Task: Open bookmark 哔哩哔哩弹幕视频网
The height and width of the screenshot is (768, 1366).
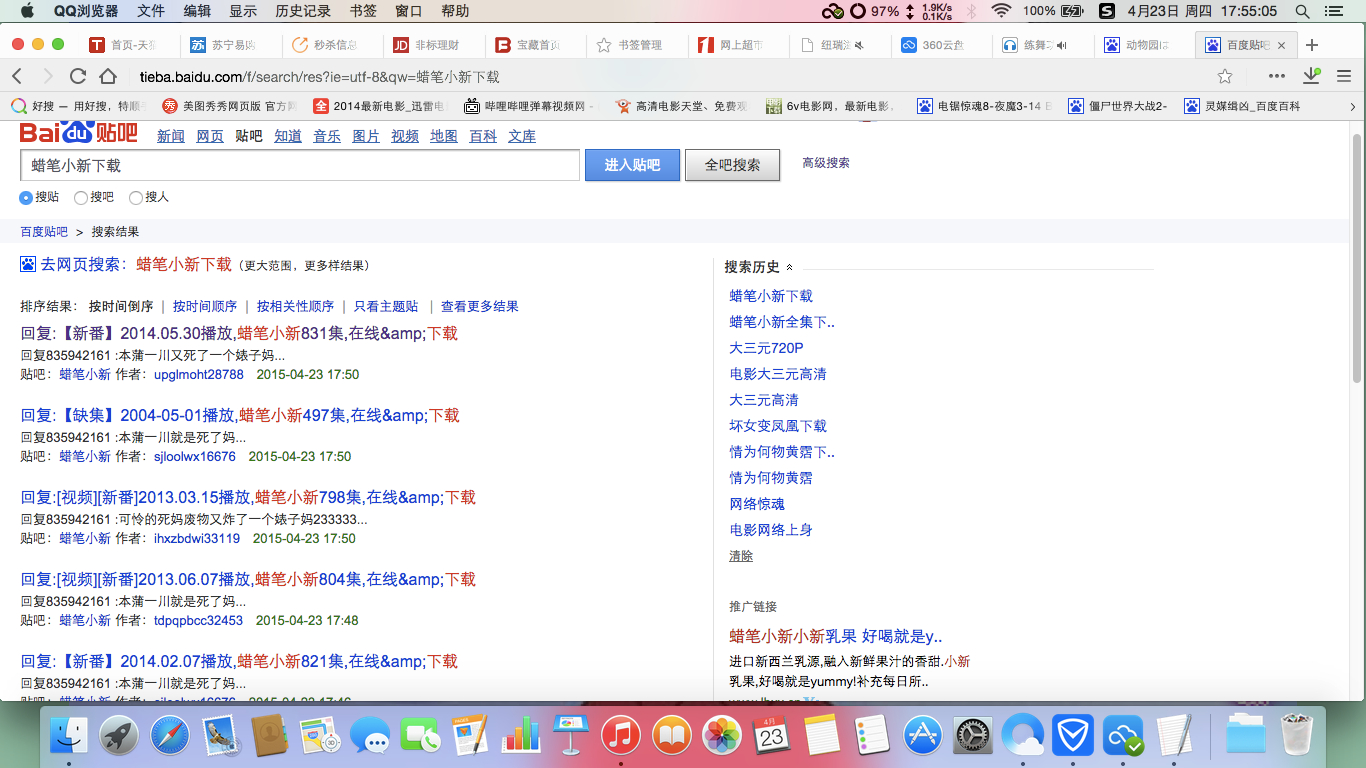Action: (529, 106)
